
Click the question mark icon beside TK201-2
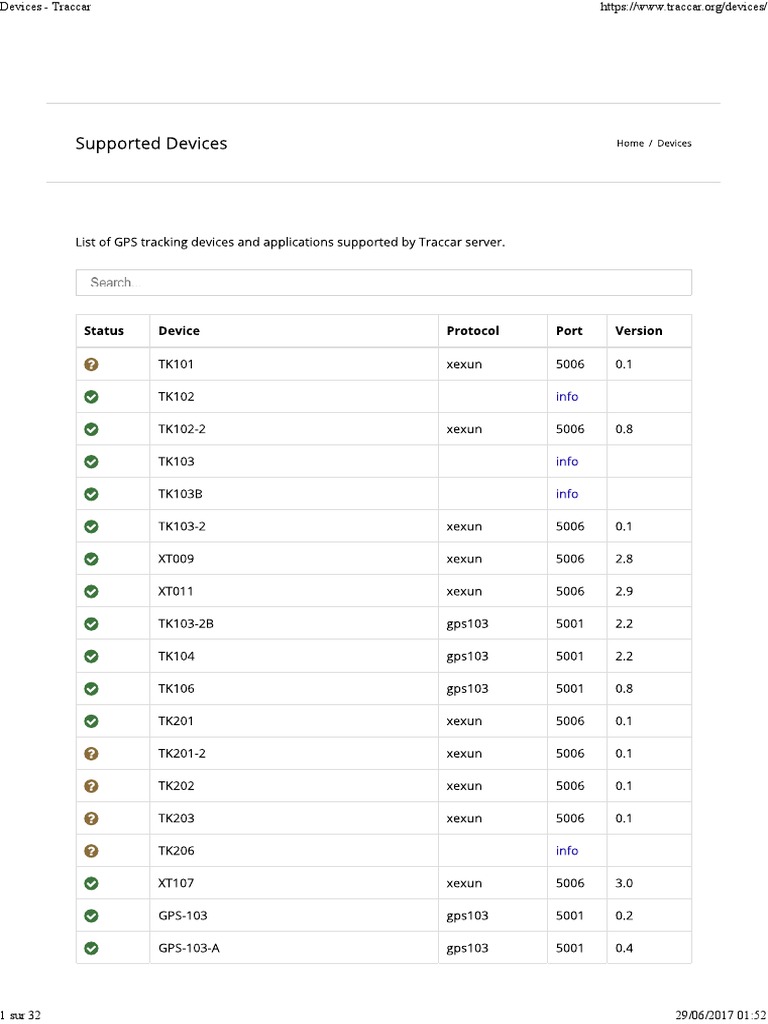pos(92,753)
